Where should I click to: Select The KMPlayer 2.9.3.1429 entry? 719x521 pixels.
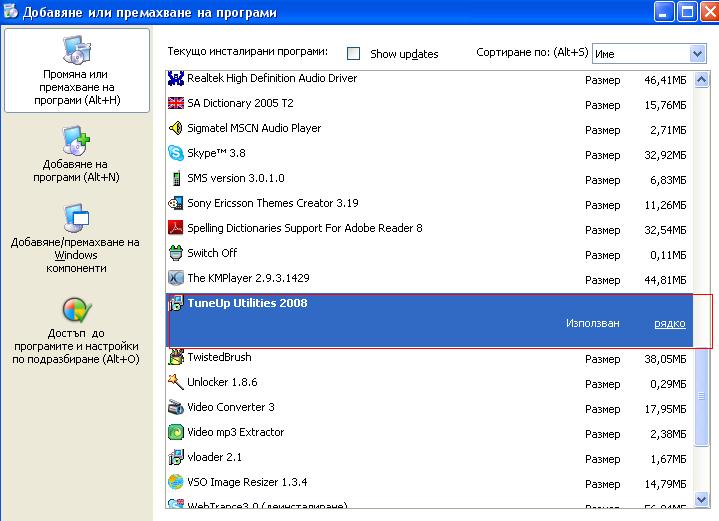pos(429,278)
